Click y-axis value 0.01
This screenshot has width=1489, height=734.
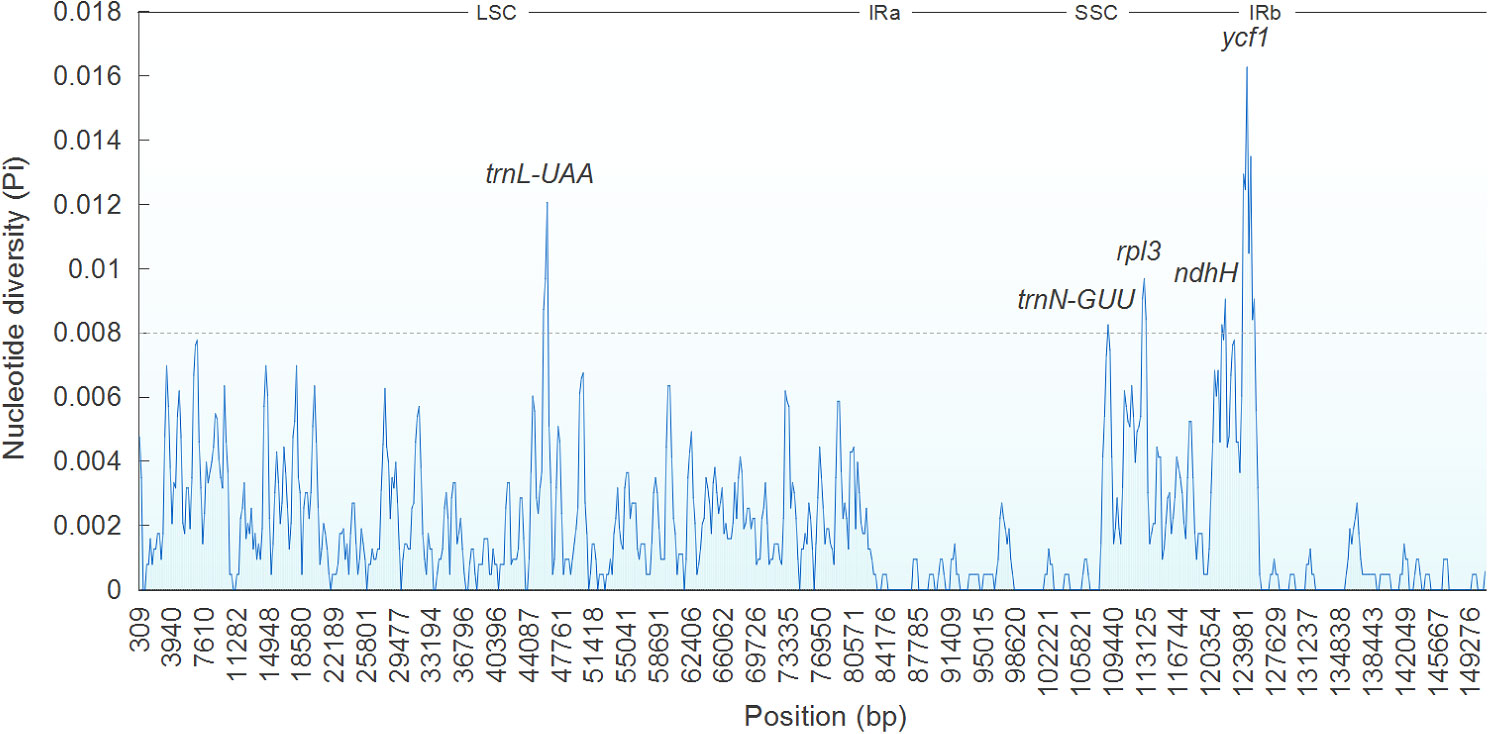click(96, 268)
